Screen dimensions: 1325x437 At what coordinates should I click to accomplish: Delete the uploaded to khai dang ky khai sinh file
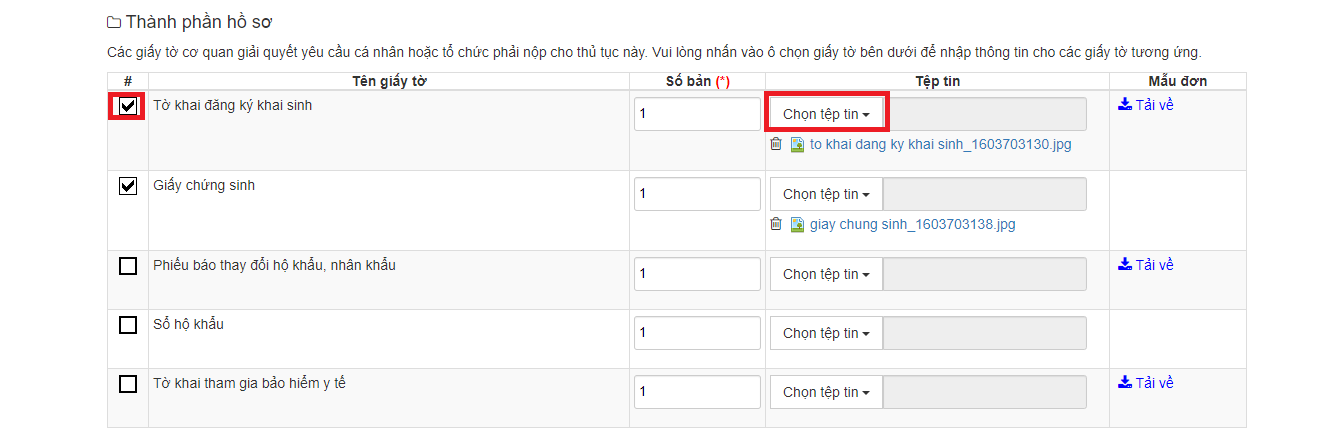pos(776,144)
